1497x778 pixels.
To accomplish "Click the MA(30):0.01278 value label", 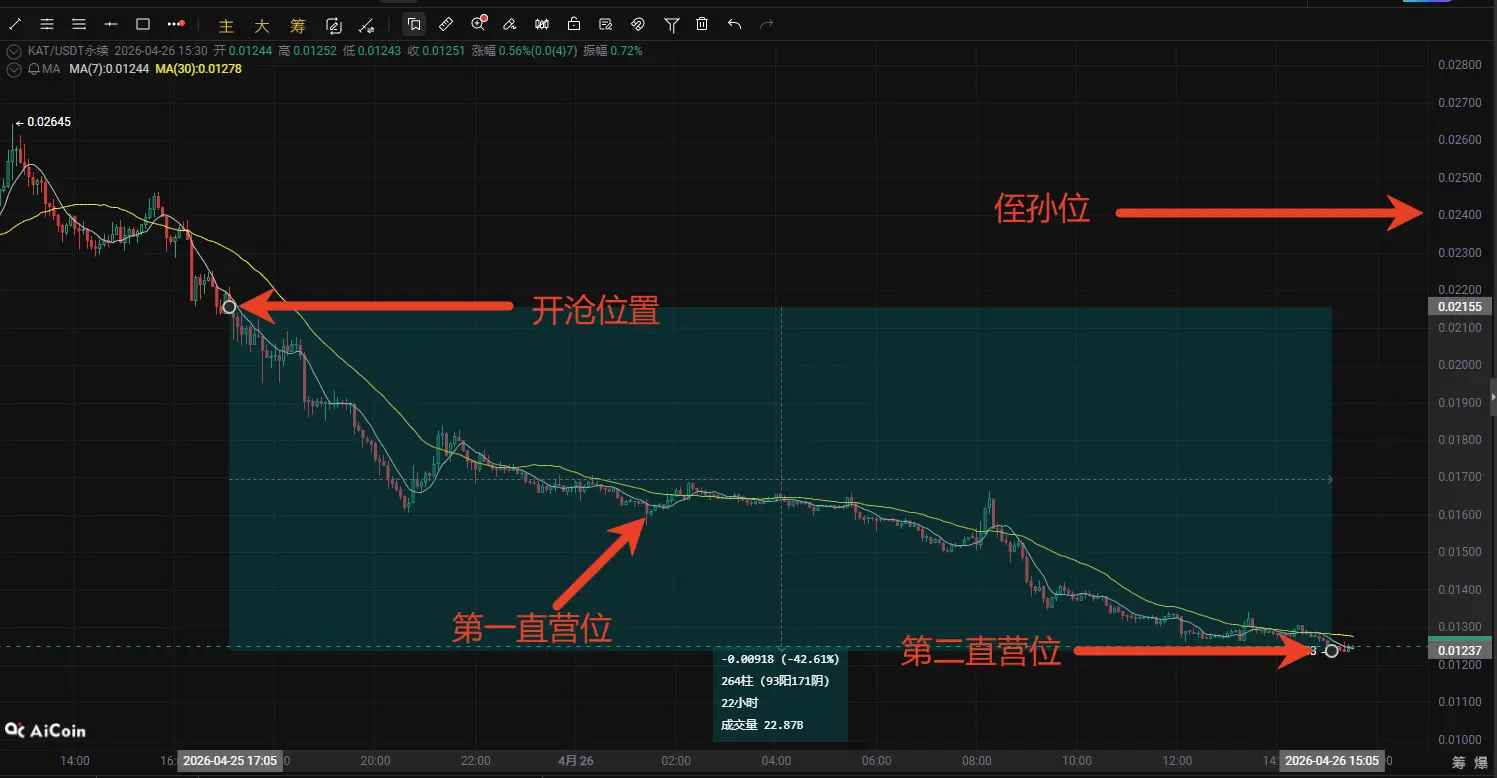I will pyautogui.click(x=199, y=69).
